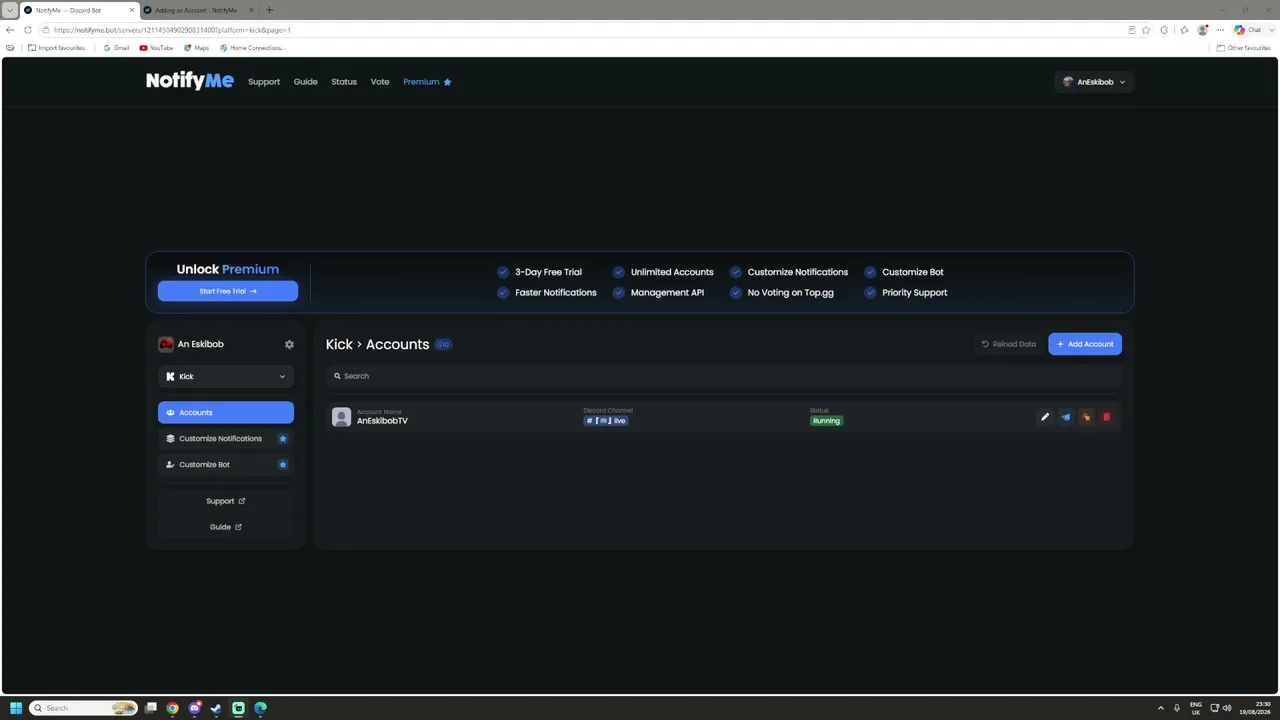Open a new browser tab
This screenshot has height=720, width=1280.
tap(269, 10)
